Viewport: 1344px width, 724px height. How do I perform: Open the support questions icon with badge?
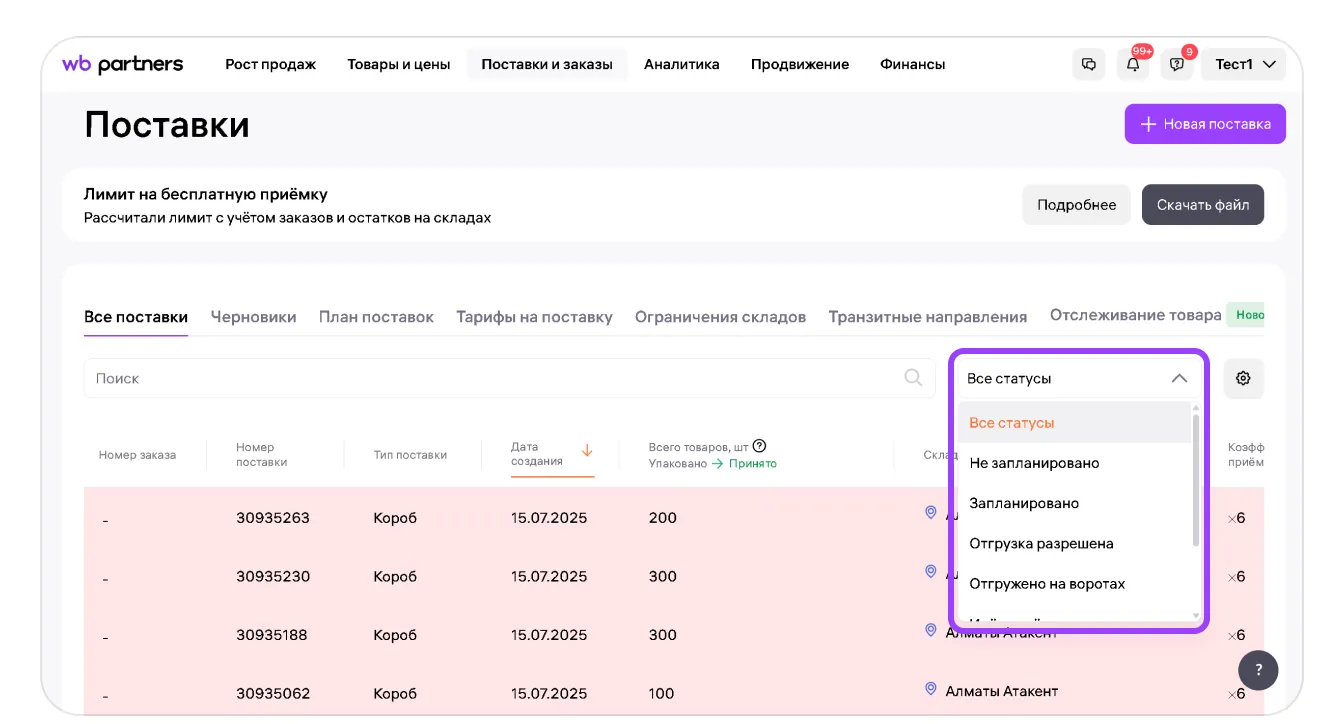coord(1177,64)
